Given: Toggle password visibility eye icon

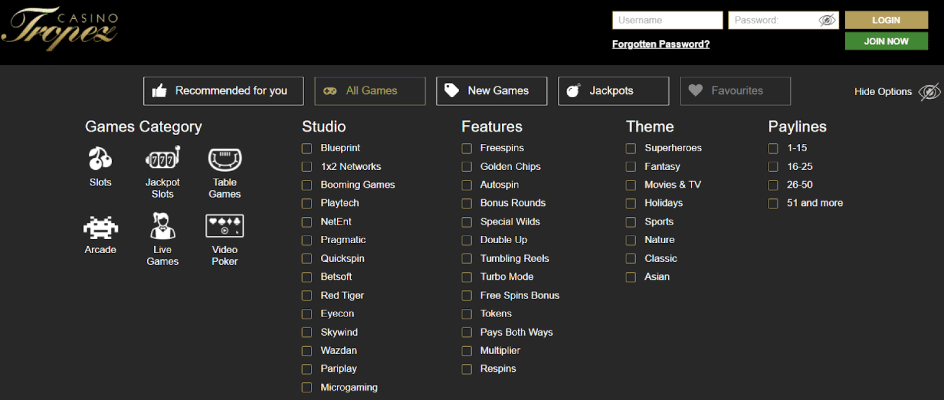Looking at the screenshot, I should coord(828,20).
